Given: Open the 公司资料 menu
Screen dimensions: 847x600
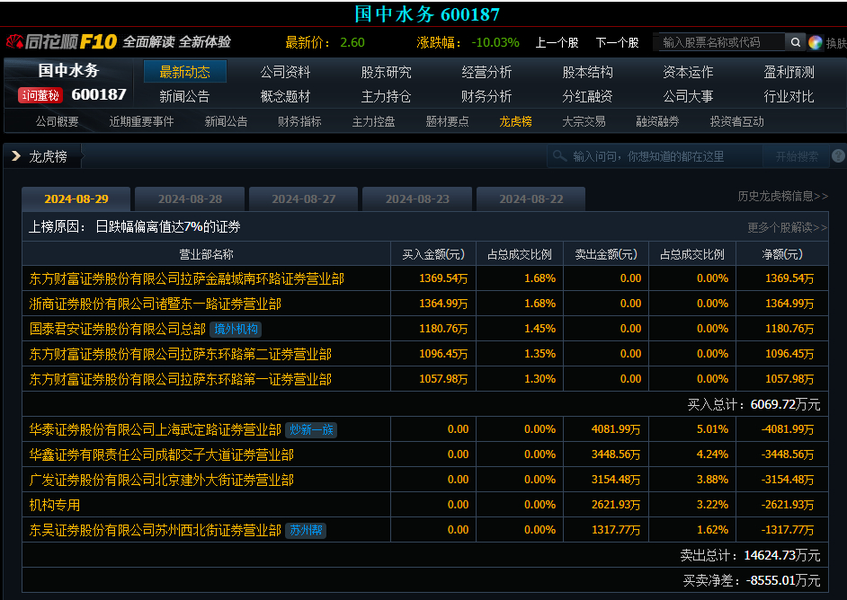Looking at the screenshot, I should pyautogui.click(x=285, y=72).
